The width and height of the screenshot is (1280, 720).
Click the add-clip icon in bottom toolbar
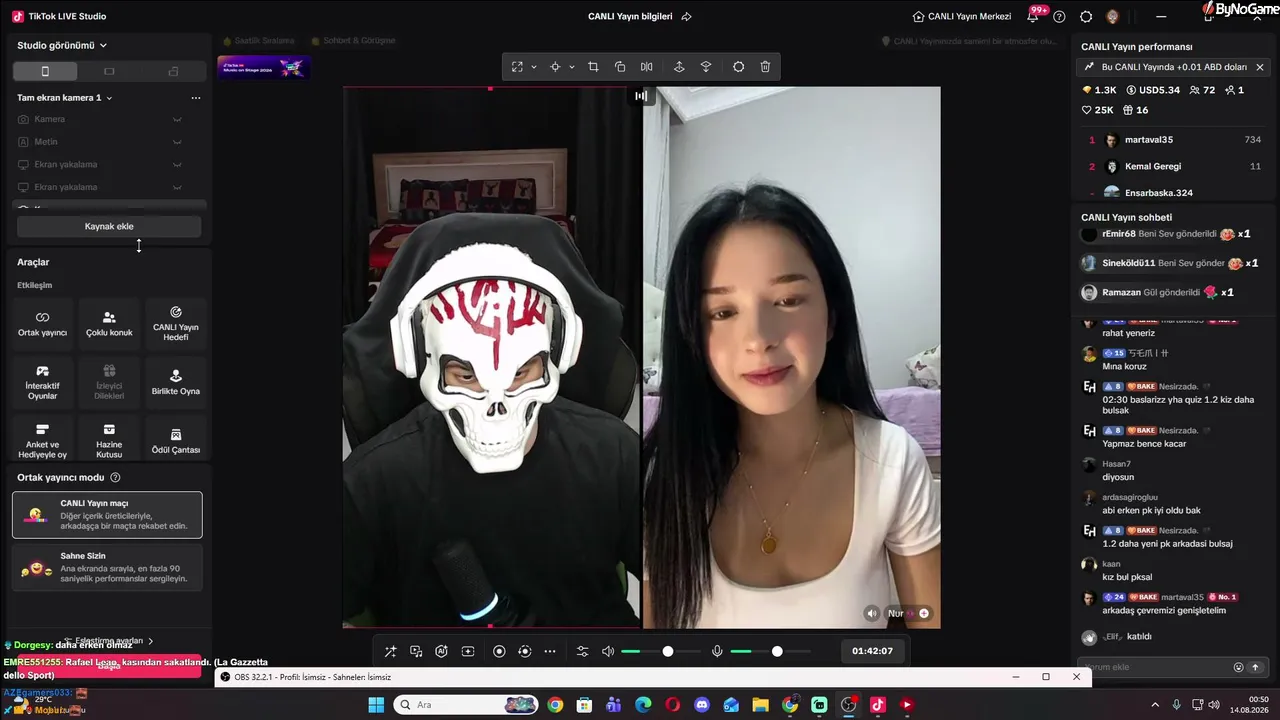click(467, 651)
